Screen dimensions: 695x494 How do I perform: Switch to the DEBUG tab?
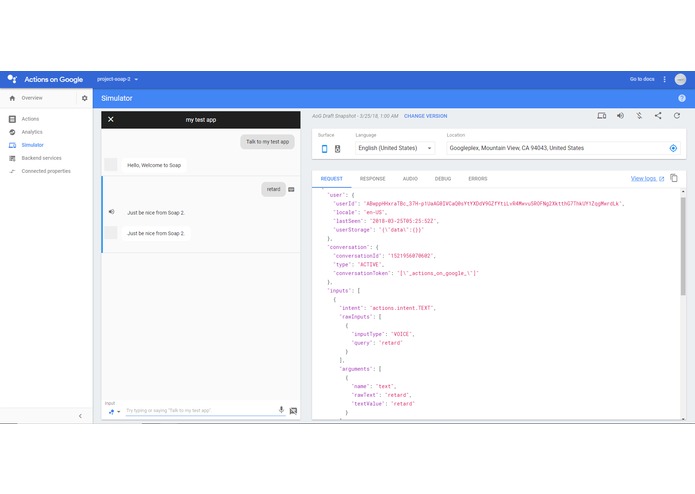pyautogui.click(x=443, y=179)
